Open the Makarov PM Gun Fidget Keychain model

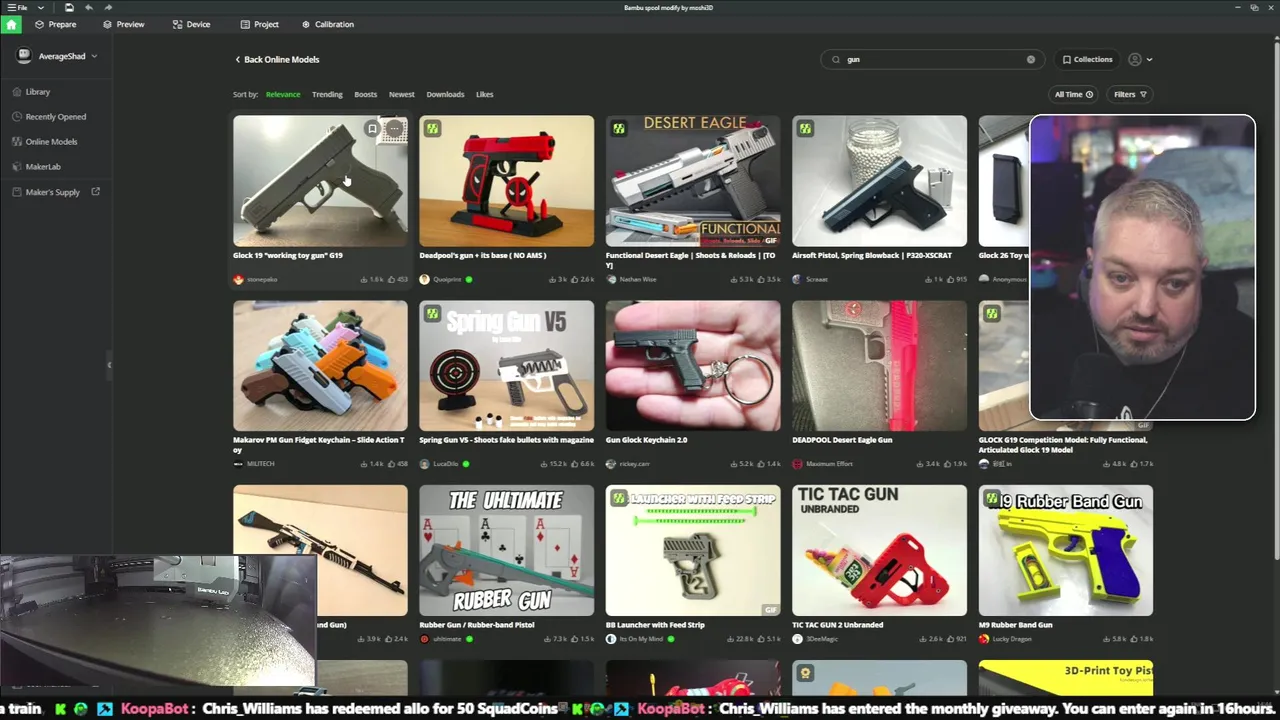click(x=320, y=366)
